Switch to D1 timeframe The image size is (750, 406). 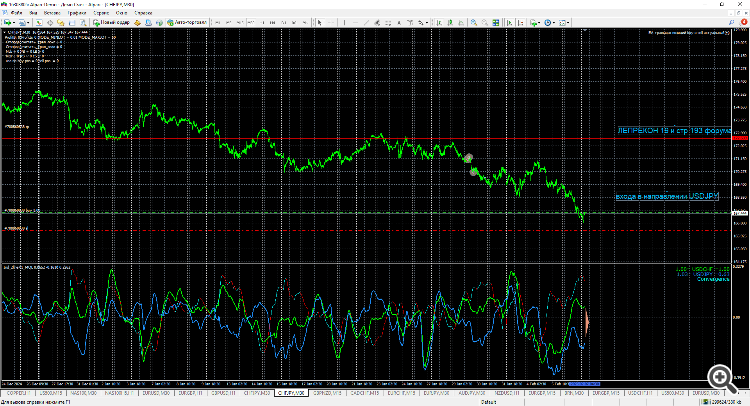(284, 22)
